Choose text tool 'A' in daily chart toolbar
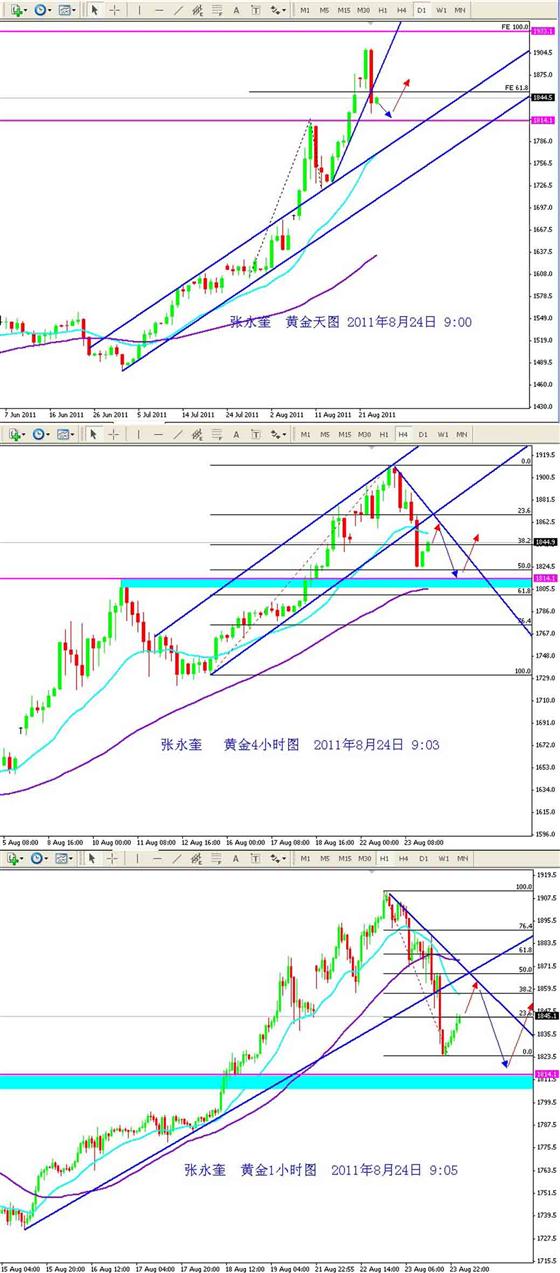 236,9
